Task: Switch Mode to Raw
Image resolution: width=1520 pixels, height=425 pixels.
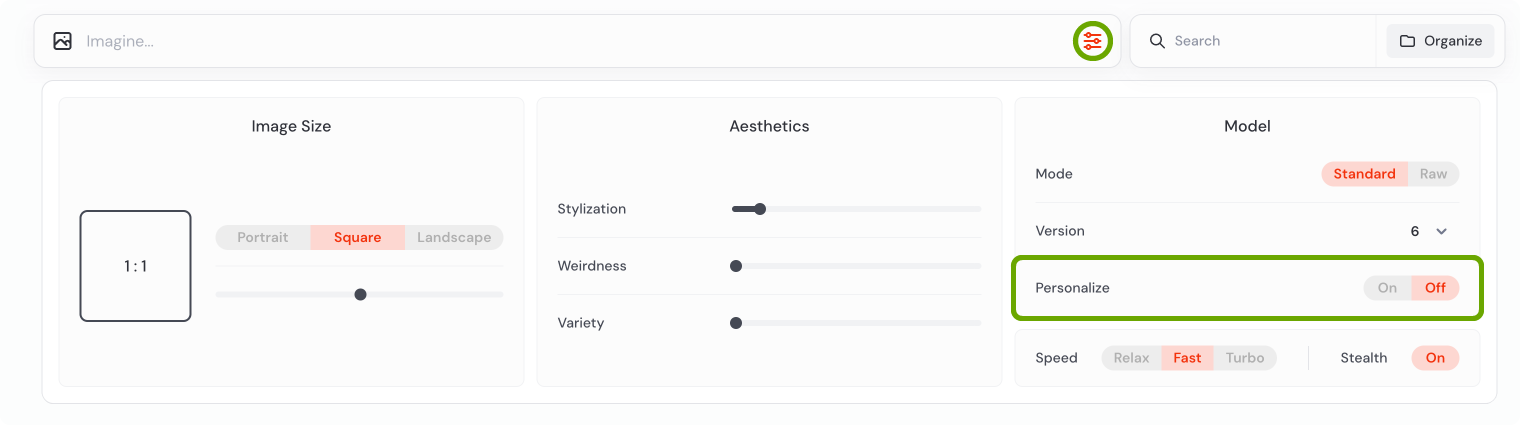Action: [1433, 174]
